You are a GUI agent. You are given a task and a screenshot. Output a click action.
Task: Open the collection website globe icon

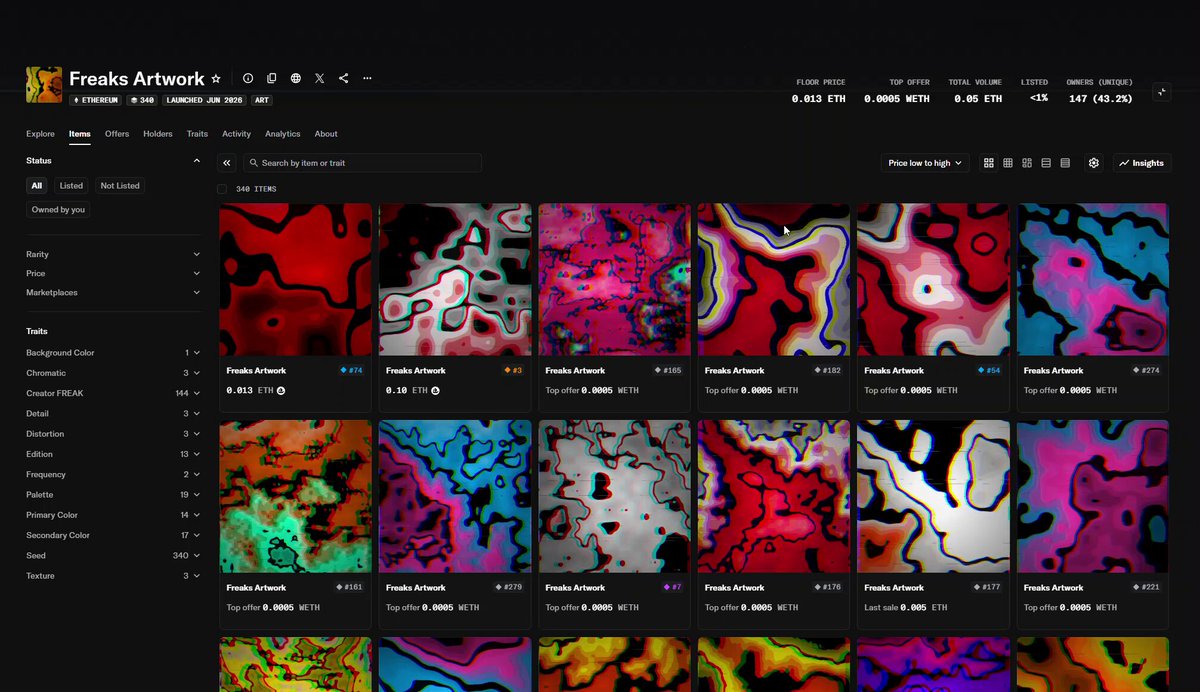[x=296, y=78]
